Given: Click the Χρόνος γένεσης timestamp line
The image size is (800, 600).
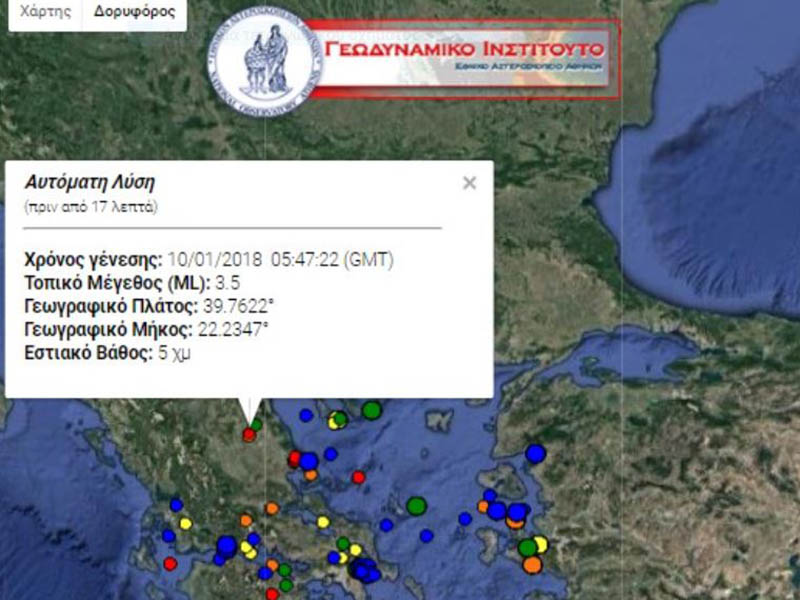Looking at the screenshot, I should point(209,260).
